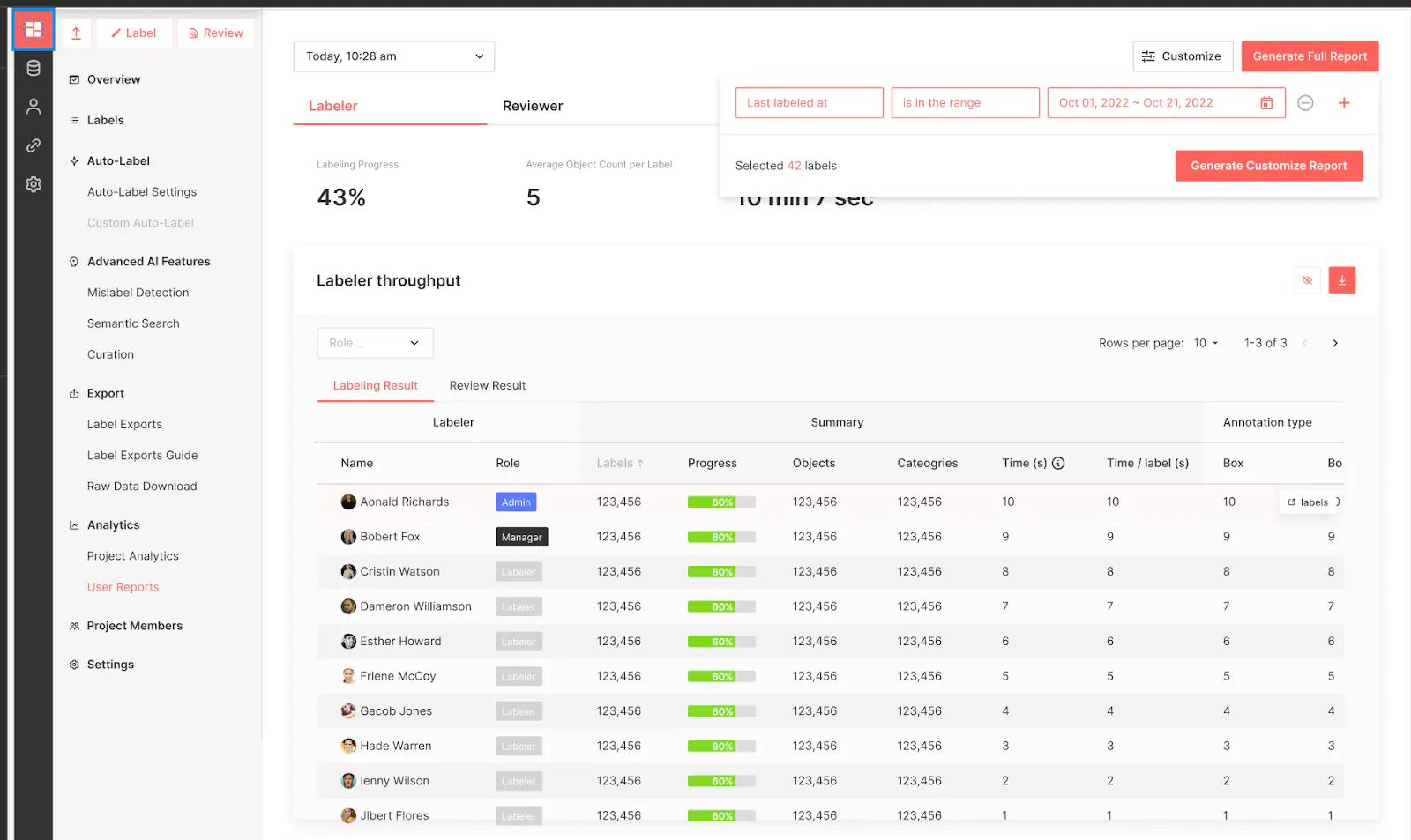
Task: Click Generate Full Report button
Action: [1309, 56]
